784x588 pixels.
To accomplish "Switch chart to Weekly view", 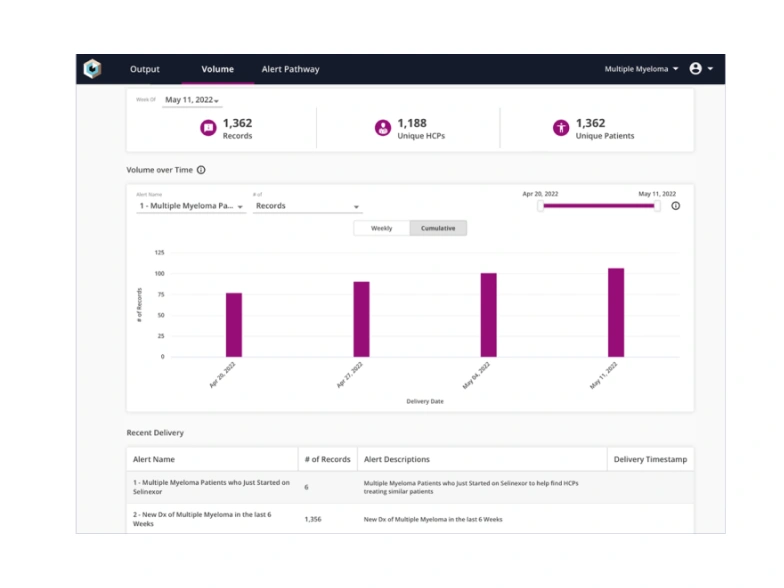I will coord(382,228).
